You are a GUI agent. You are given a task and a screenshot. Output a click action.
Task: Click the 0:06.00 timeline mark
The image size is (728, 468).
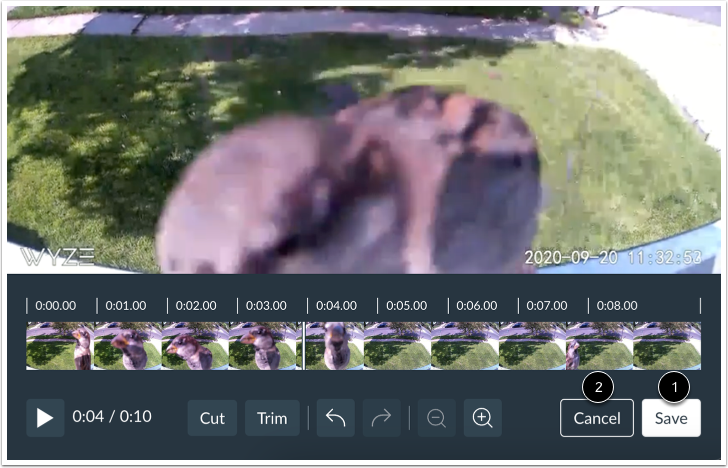[477, 306]
